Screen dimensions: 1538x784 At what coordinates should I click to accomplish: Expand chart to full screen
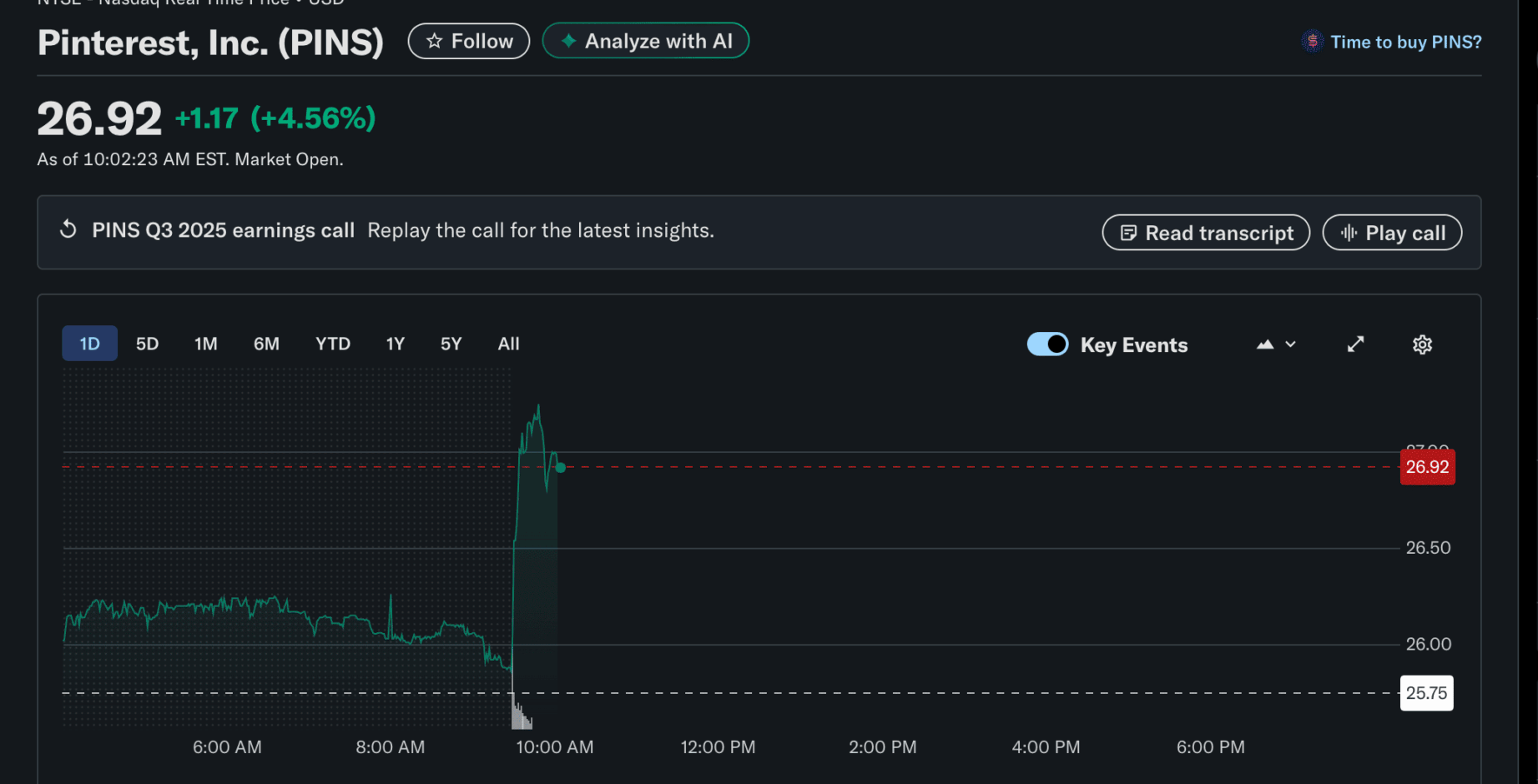[x=1355, y=344]
